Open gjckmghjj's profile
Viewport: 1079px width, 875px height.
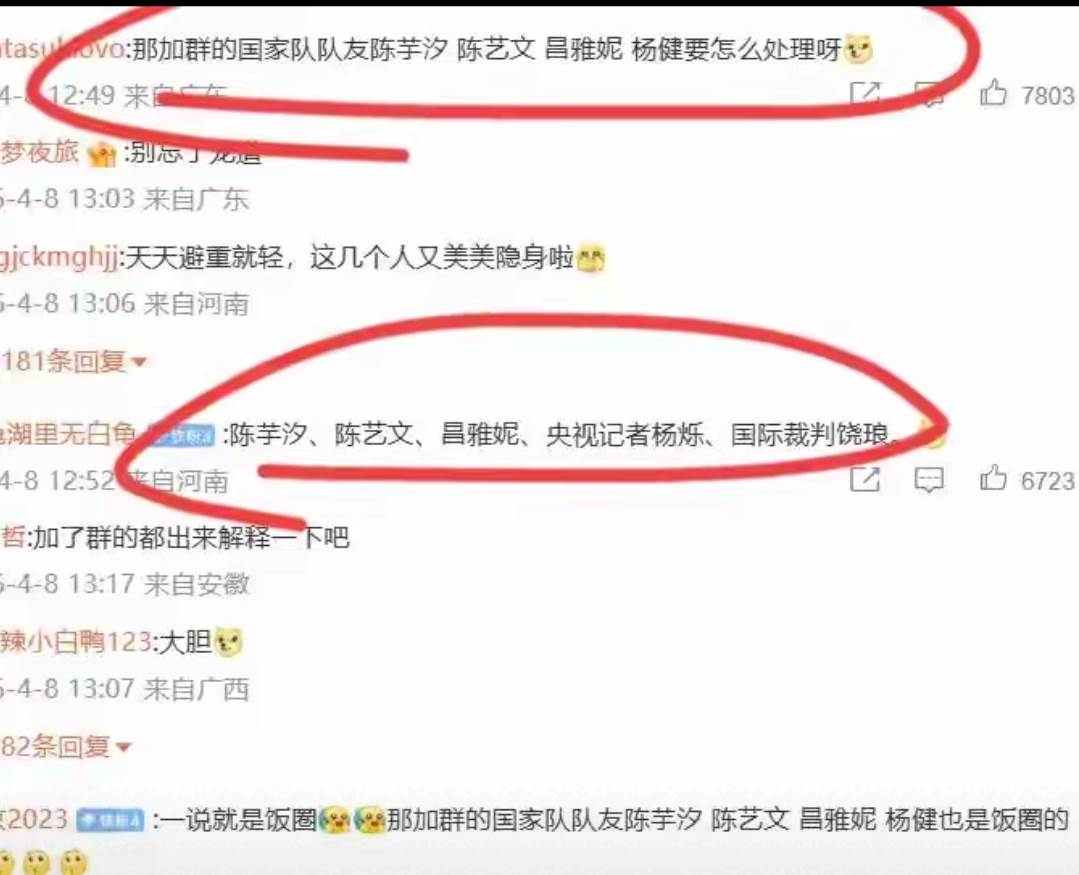pos(60,258)
